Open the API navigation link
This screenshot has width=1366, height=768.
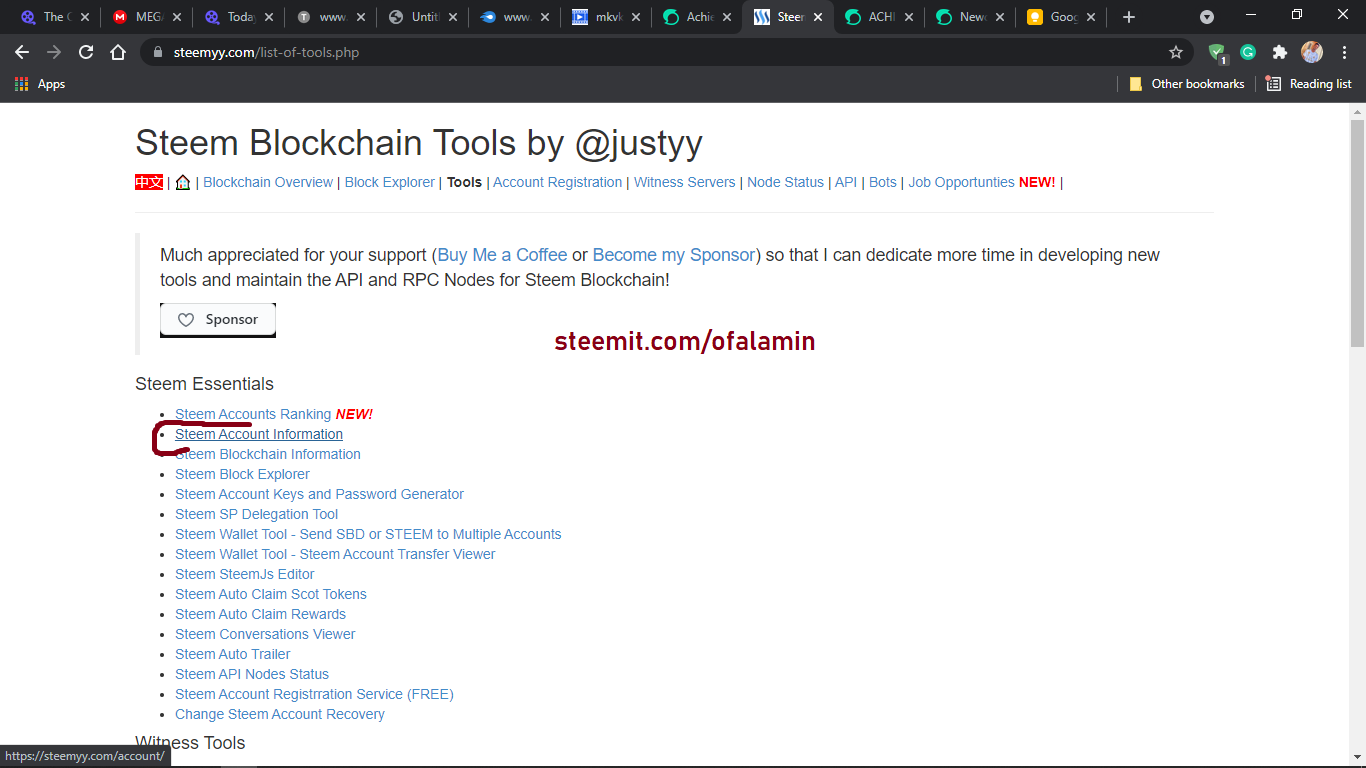(x=846, y=182)
